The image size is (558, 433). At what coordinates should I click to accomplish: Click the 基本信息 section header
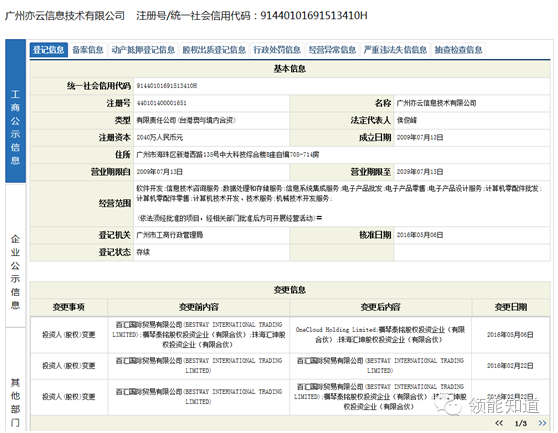click(x=290, y=69)
